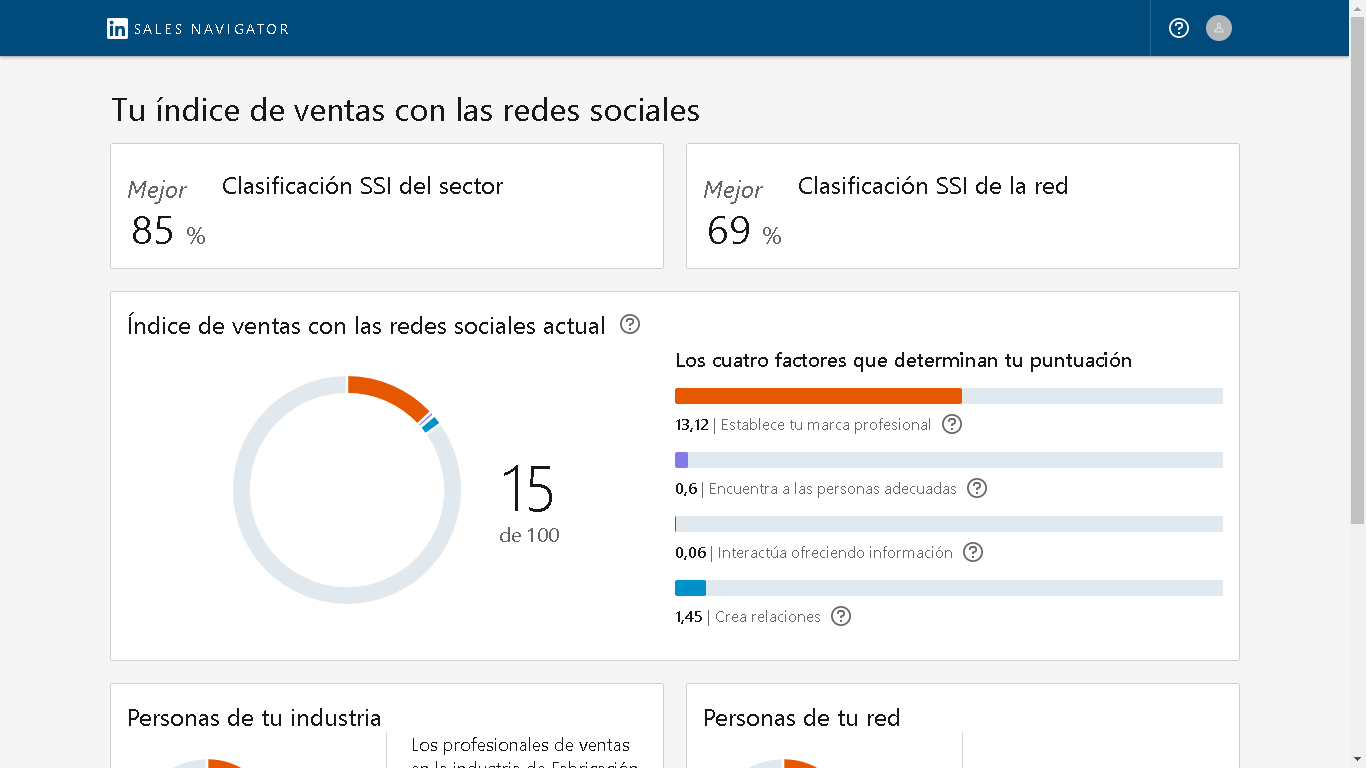The image size is (1366, 768).
Task: Click the Interactúa ofreciendo información progress bar
Action: click(x=949, y=524)
